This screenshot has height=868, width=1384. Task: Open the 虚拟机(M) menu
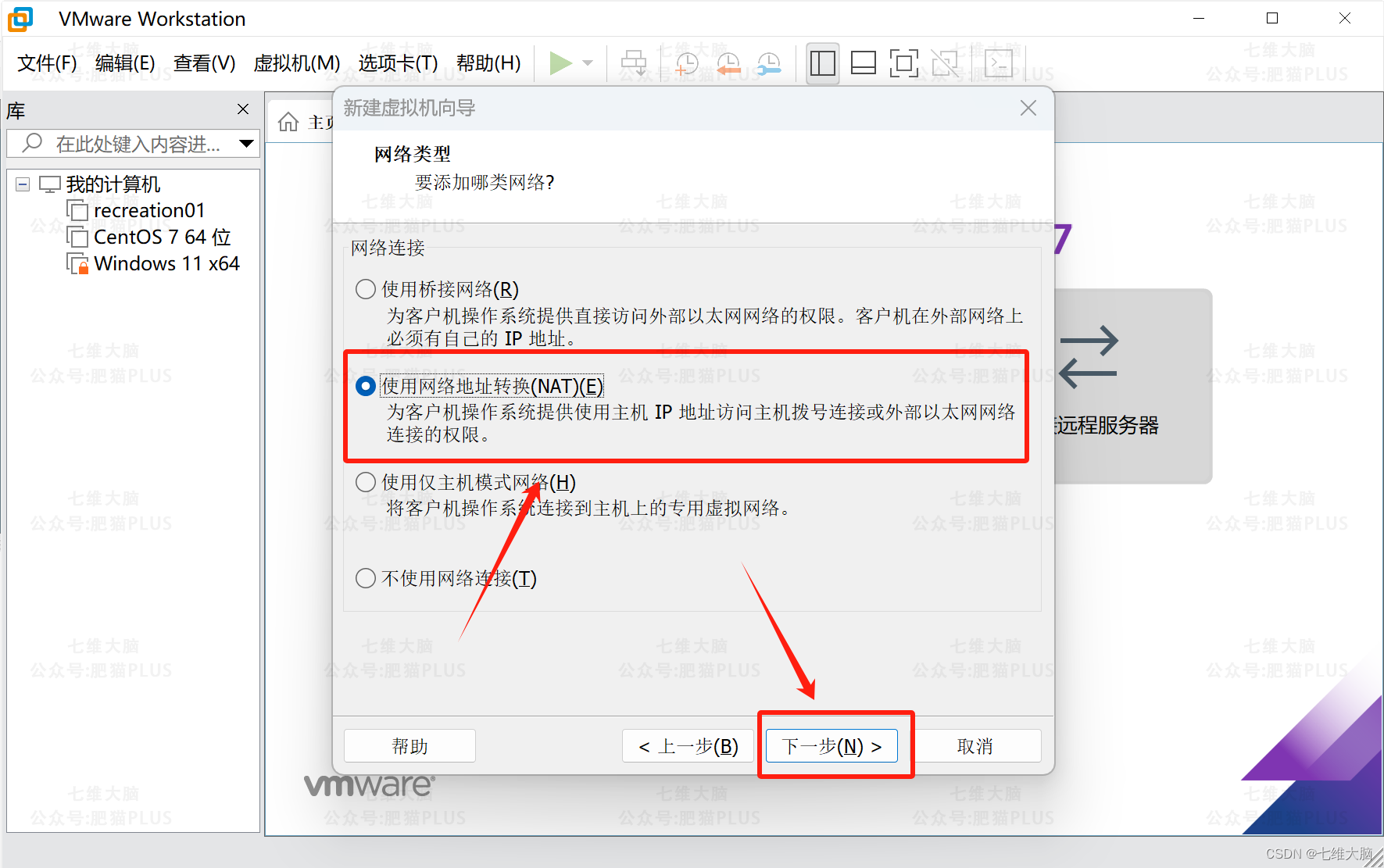(297, 63)
